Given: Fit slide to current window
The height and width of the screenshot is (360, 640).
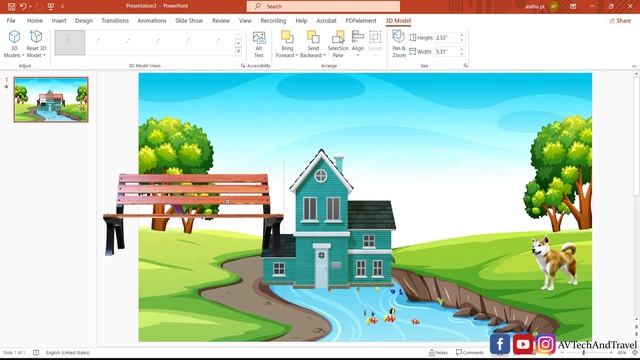Looking at the screenshot, I should coord(635,352).
